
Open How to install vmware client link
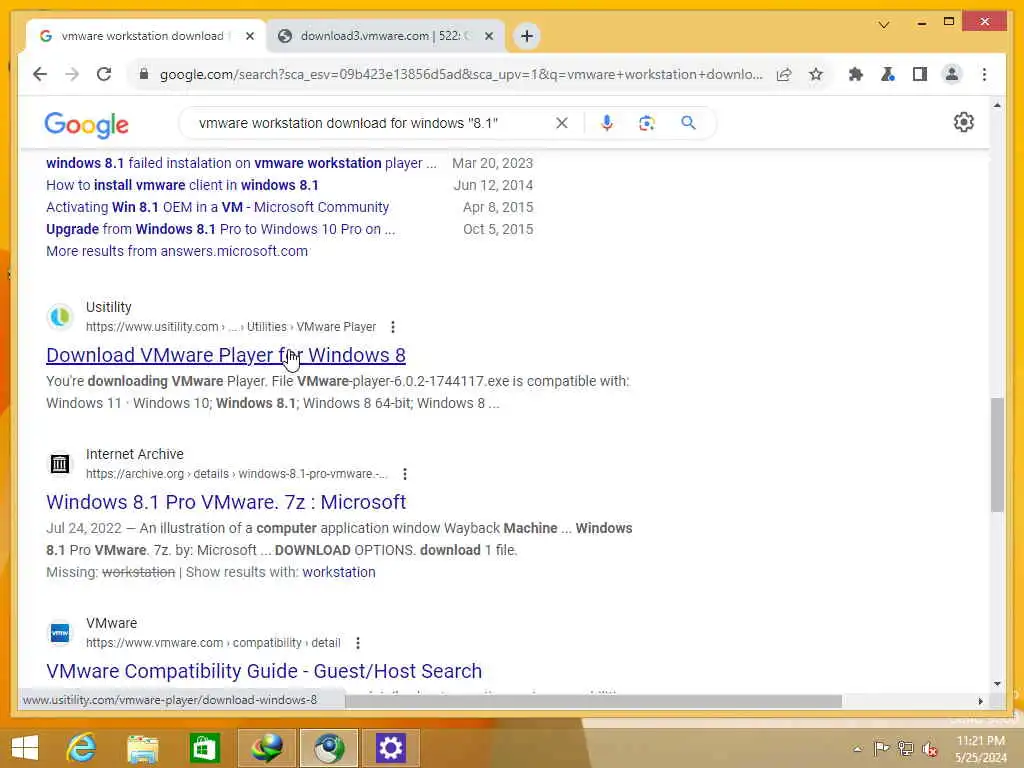(x=182, y=185)
